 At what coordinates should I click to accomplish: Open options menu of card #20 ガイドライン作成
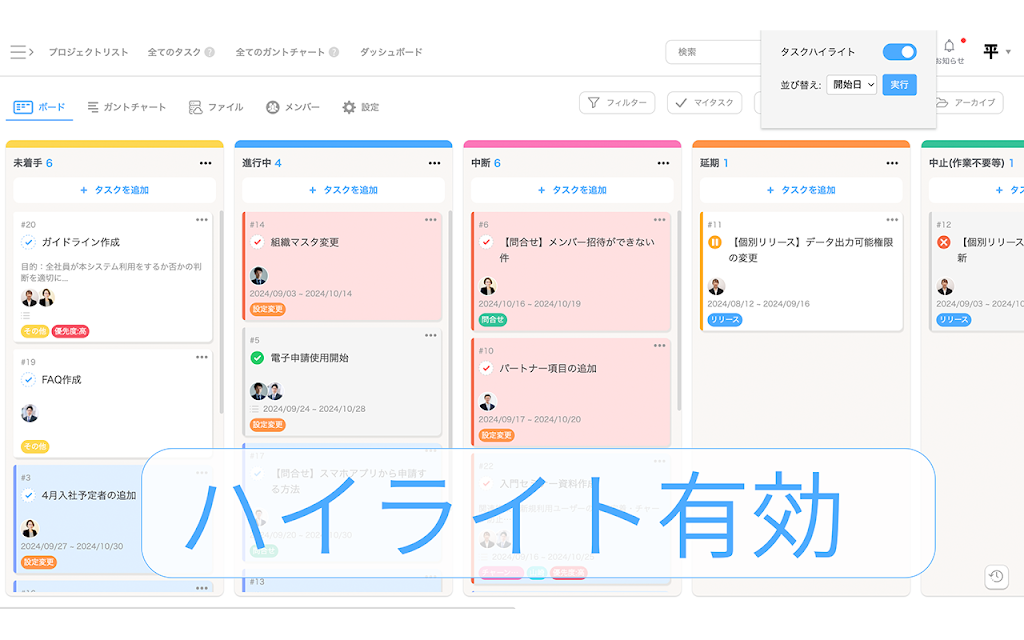click(202, 220)
